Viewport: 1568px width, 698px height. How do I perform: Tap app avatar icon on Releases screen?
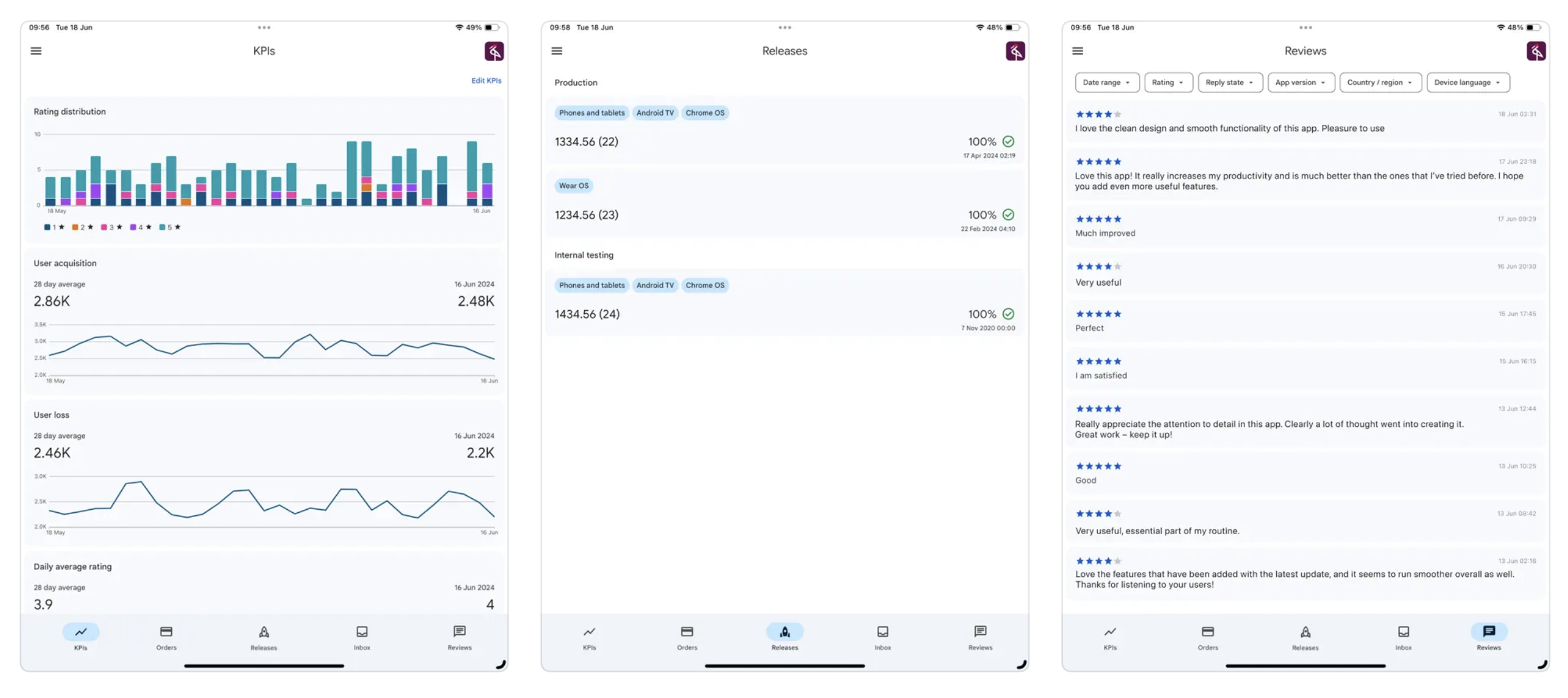pyautogui.click(x=1015, y=51)
